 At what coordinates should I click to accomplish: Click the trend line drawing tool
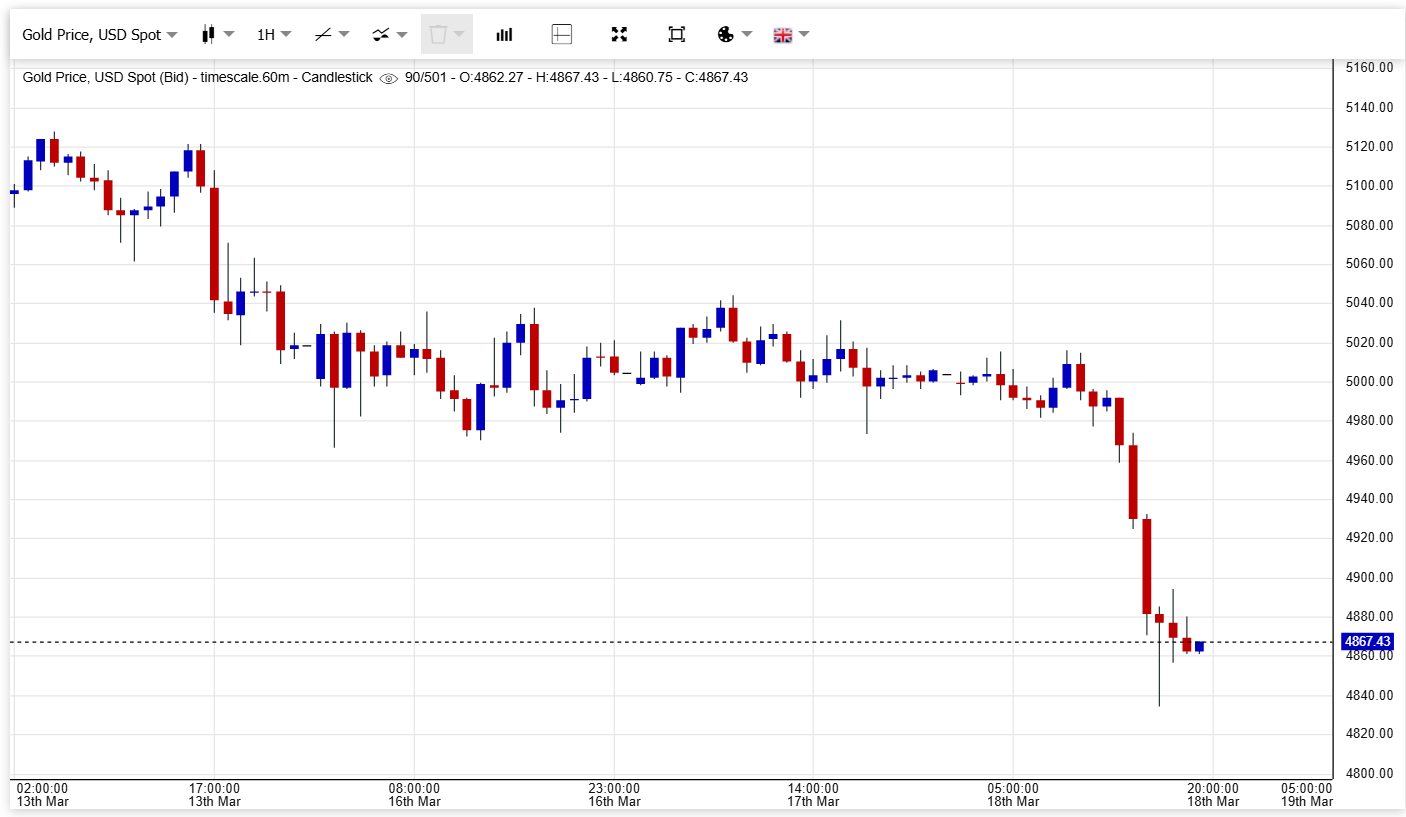[322, 33]
